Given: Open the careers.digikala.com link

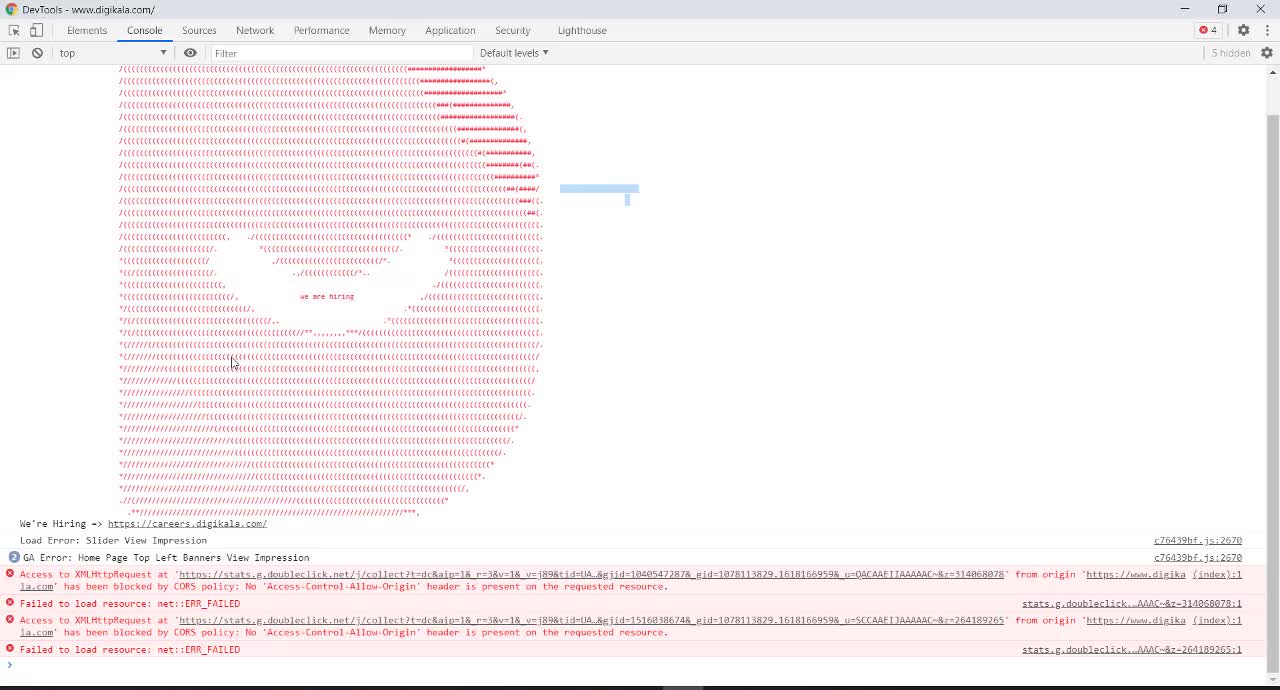Looking at the screenshot, I should tap(187, 523).
